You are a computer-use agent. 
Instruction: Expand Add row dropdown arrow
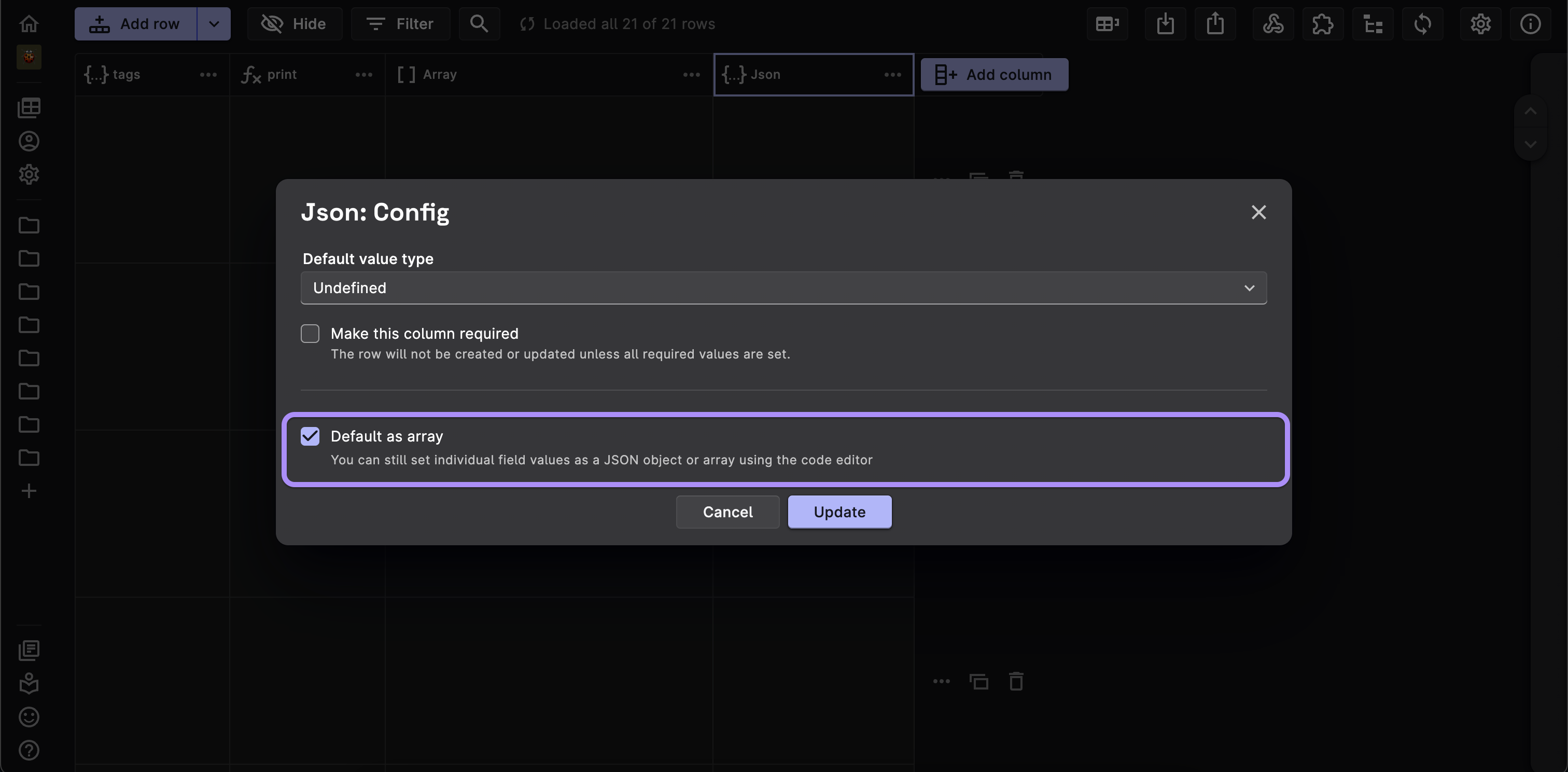point(214,24)
